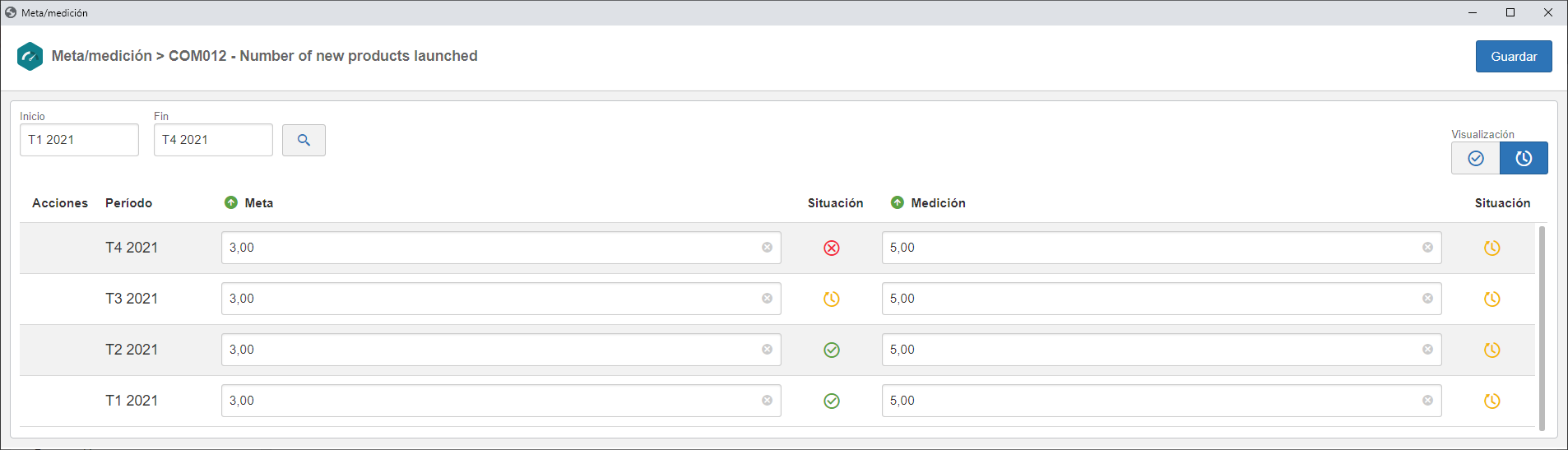Open the Fin period field
1568x450 pixels.
point(213,140)
